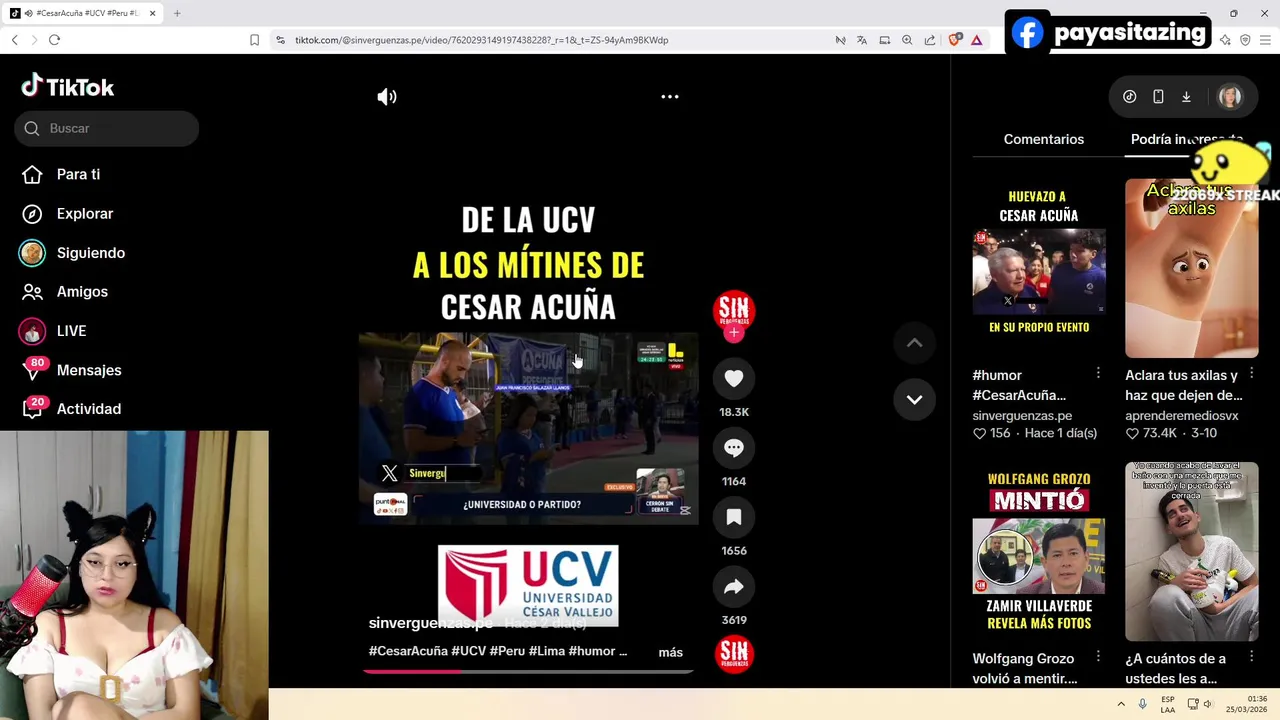Click the zoom magnifier icon in address bar
Screen dimensions: 1280x720
click(x=907, y=40)
